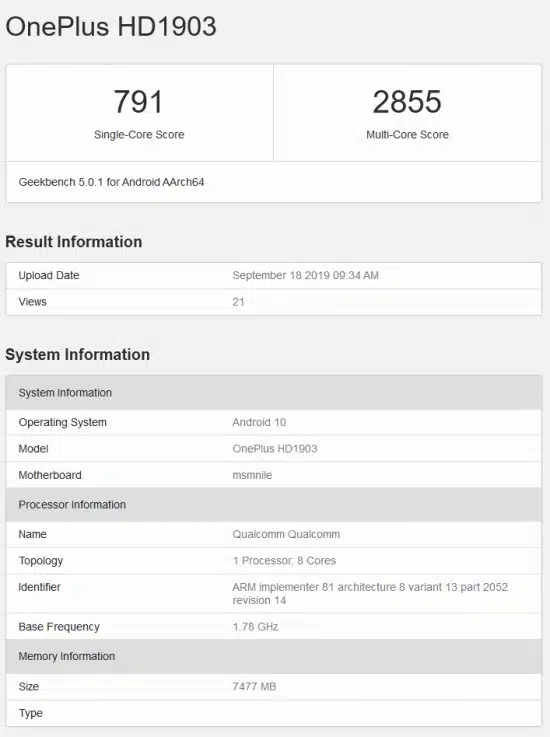Click the Processor Information table header
550x737 pixels.
(274, 505)
